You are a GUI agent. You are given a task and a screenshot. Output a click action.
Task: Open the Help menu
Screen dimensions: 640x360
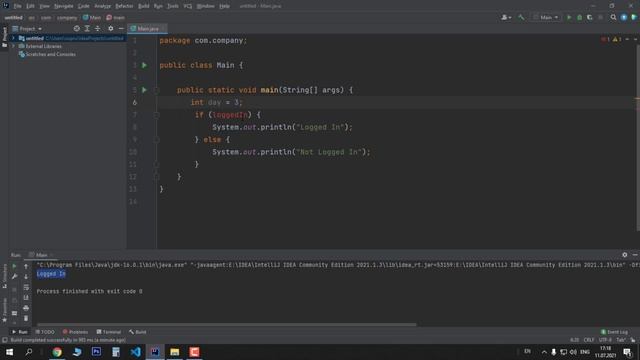pos(224,6)
